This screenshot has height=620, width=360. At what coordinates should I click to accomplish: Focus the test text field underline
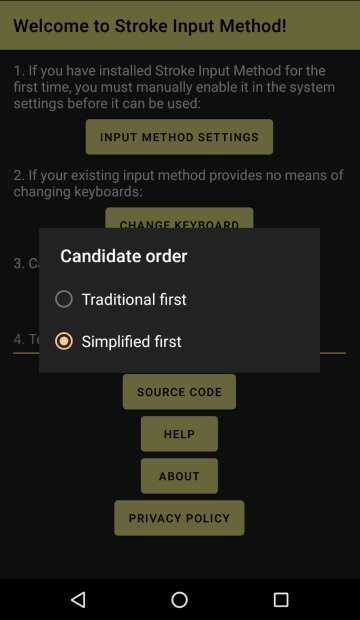click(x=179, y=352)
